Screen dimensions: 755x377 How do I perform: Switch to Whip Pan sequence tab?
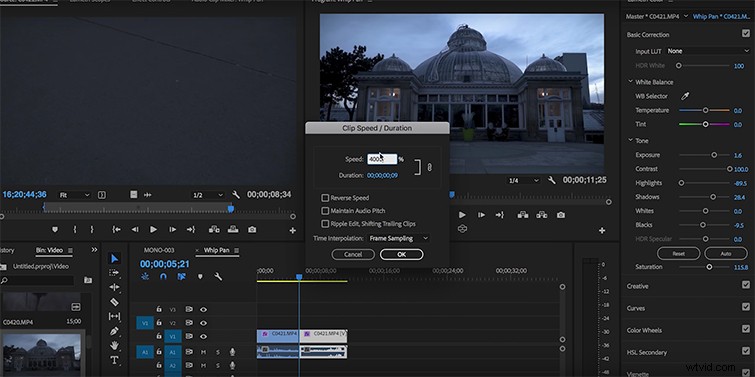[x=217, y=250]
